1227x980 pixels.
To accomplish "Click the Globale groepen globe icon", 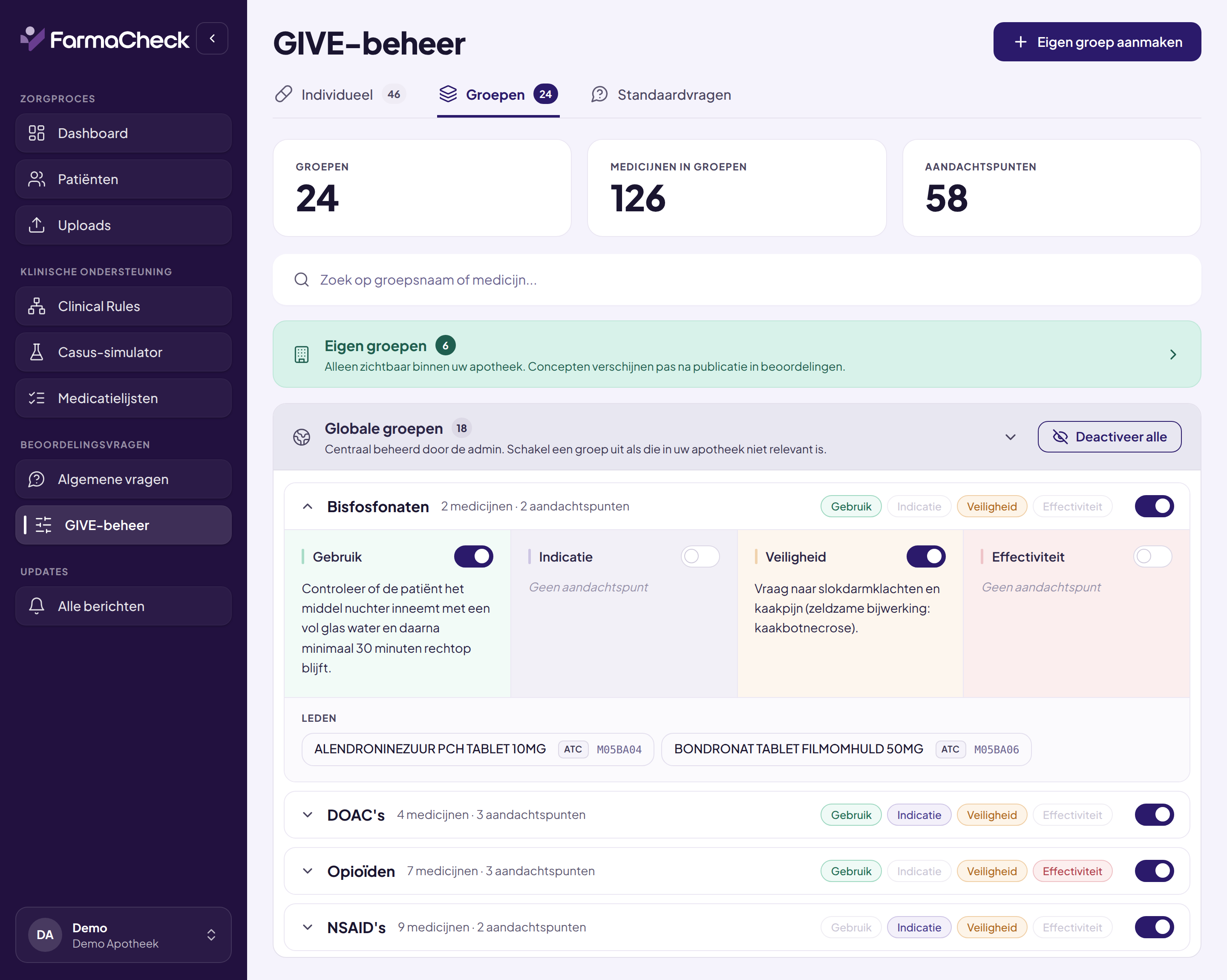I will (302, 437).
